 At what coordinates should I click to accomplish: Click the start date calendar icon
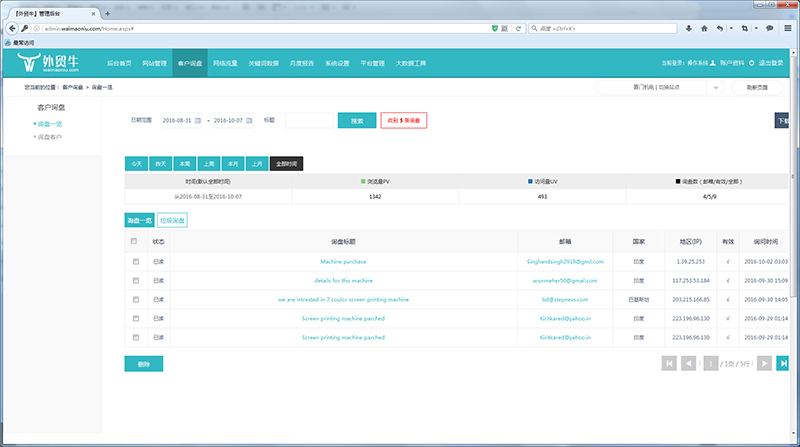tap(198, 120)
